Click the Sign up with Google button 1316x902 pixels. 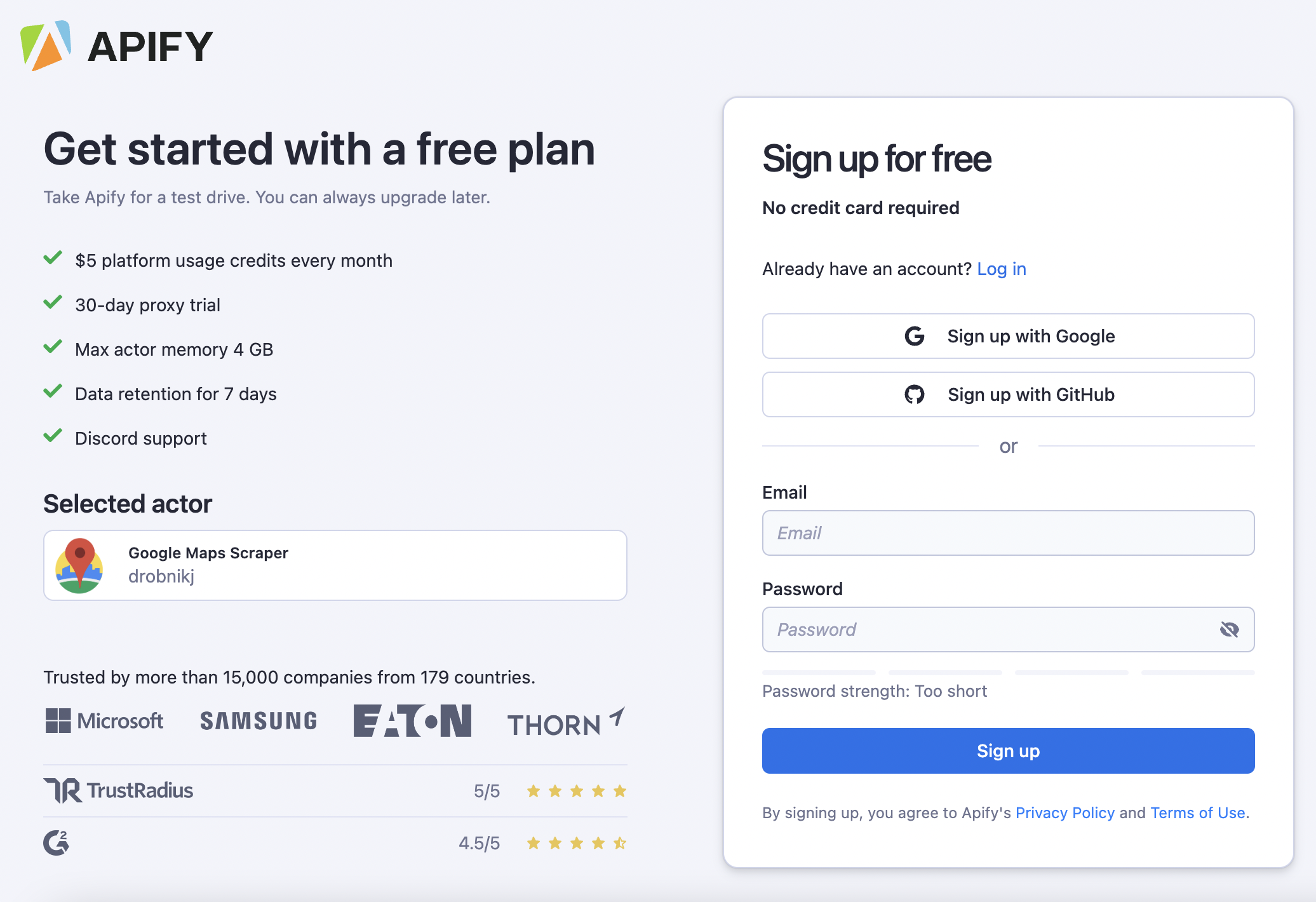[x=1007, y=335]
